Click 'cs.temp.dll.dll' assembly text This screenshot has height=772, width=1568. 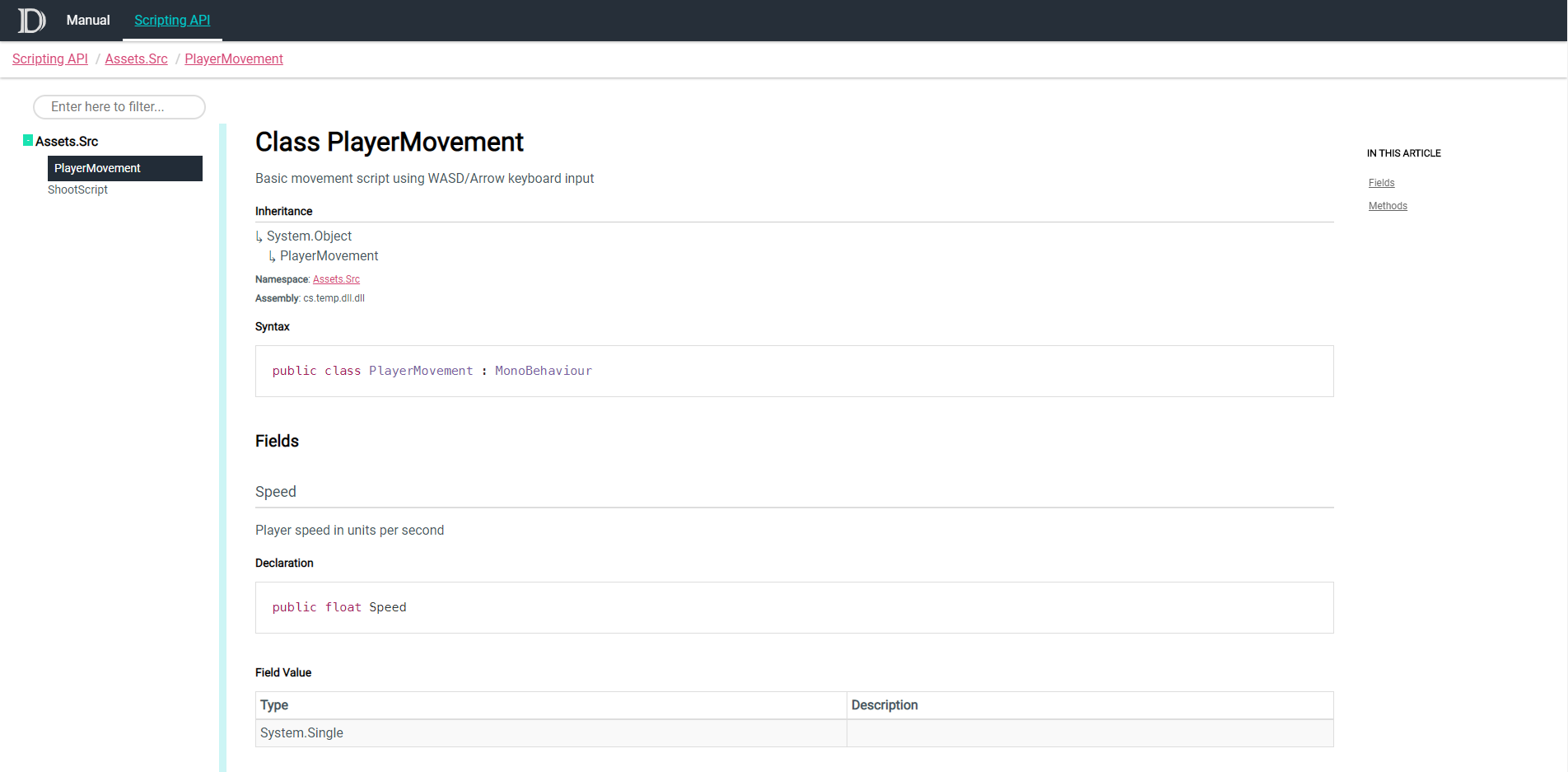[334, 298]
